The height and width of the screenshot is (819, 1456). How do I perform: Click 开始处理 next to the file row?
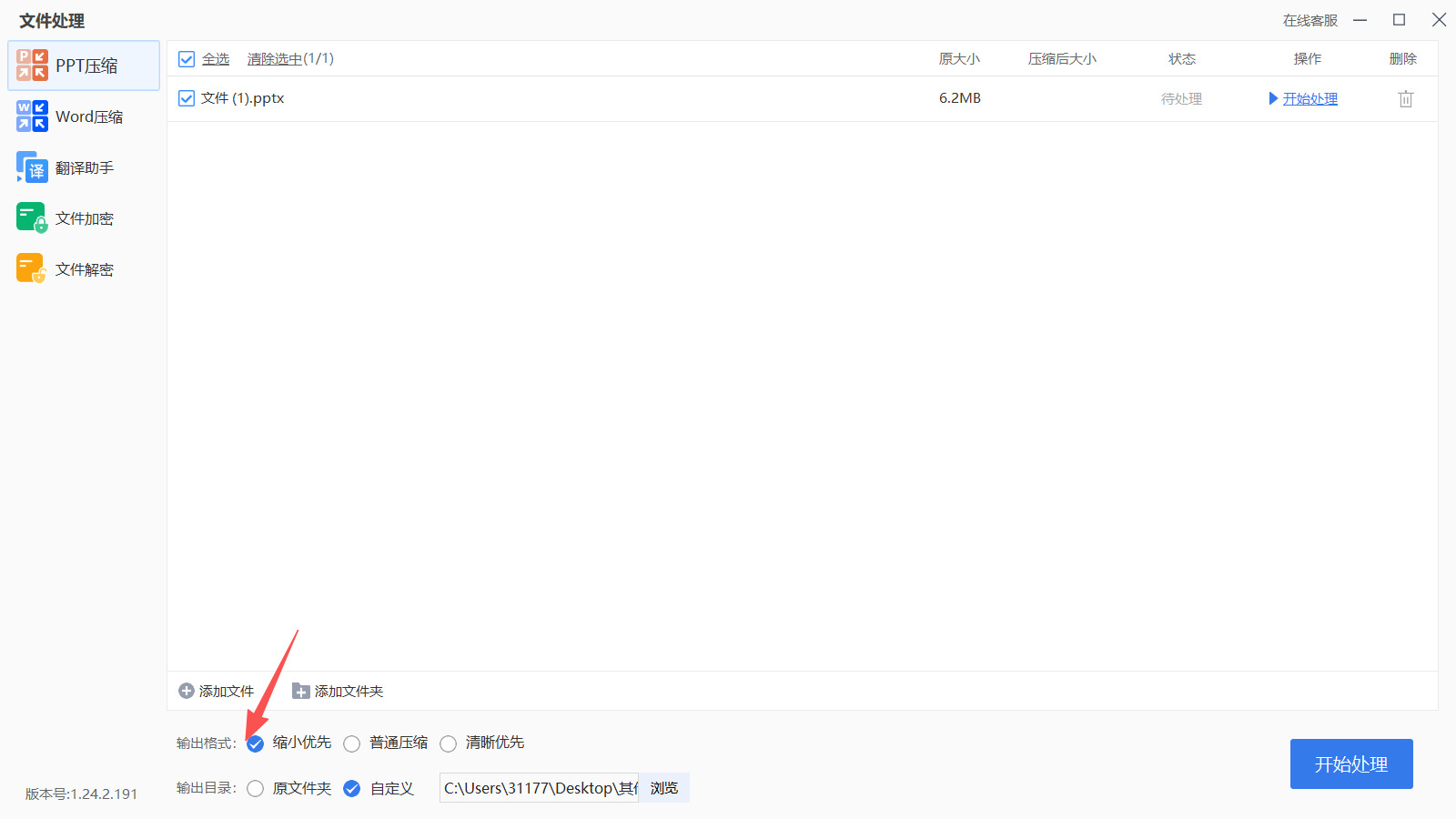(x=1309, y=98)
